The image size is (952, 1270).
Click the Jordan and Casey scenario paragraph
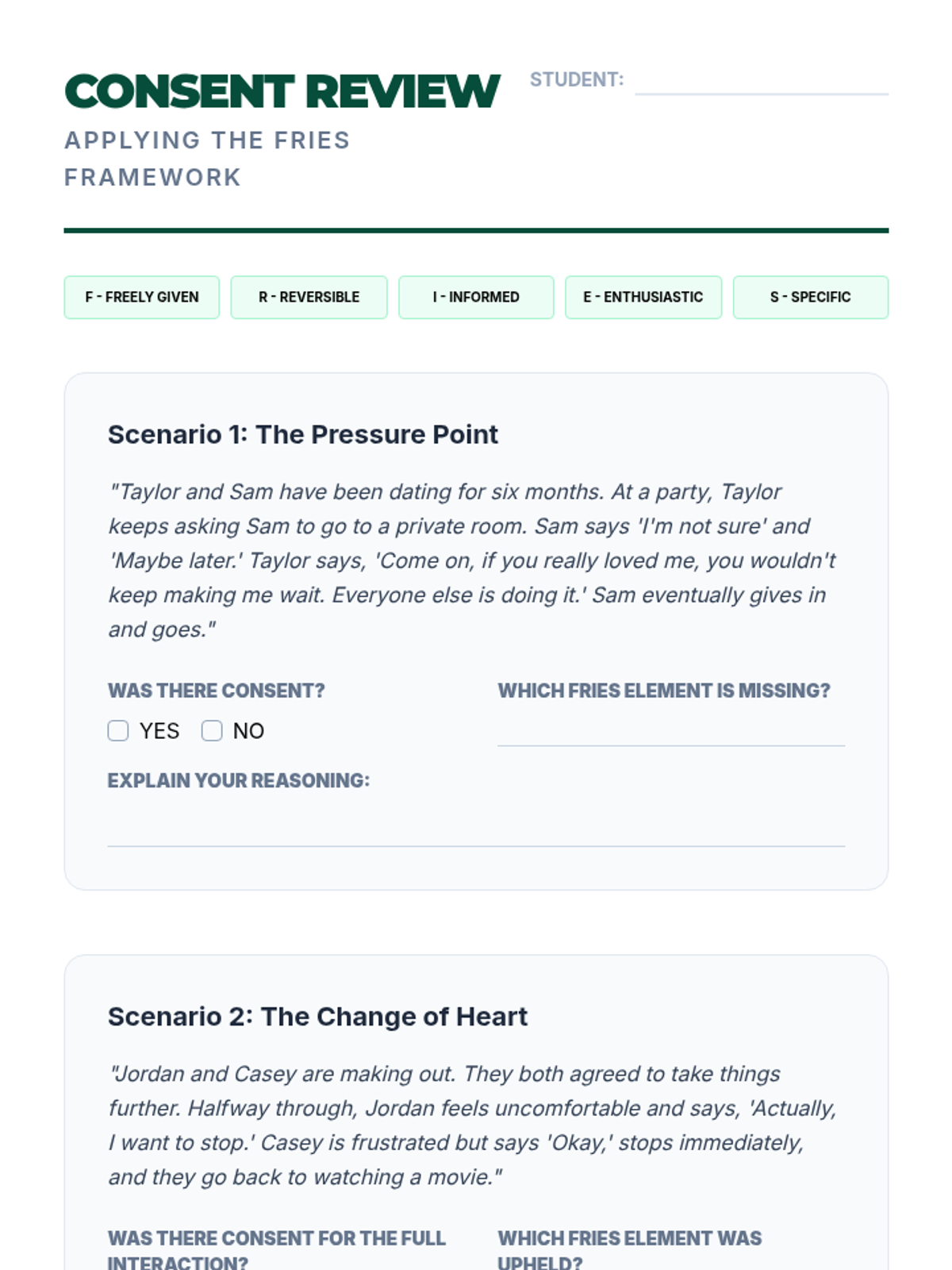tap(472, 1126)
